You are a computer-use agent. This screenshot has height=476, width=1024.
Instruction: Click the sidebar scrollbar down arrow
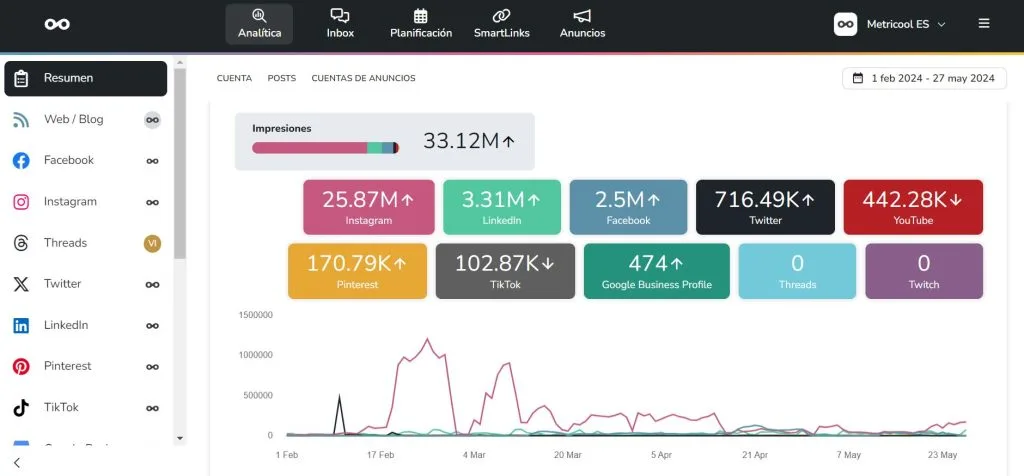(180, 439)
